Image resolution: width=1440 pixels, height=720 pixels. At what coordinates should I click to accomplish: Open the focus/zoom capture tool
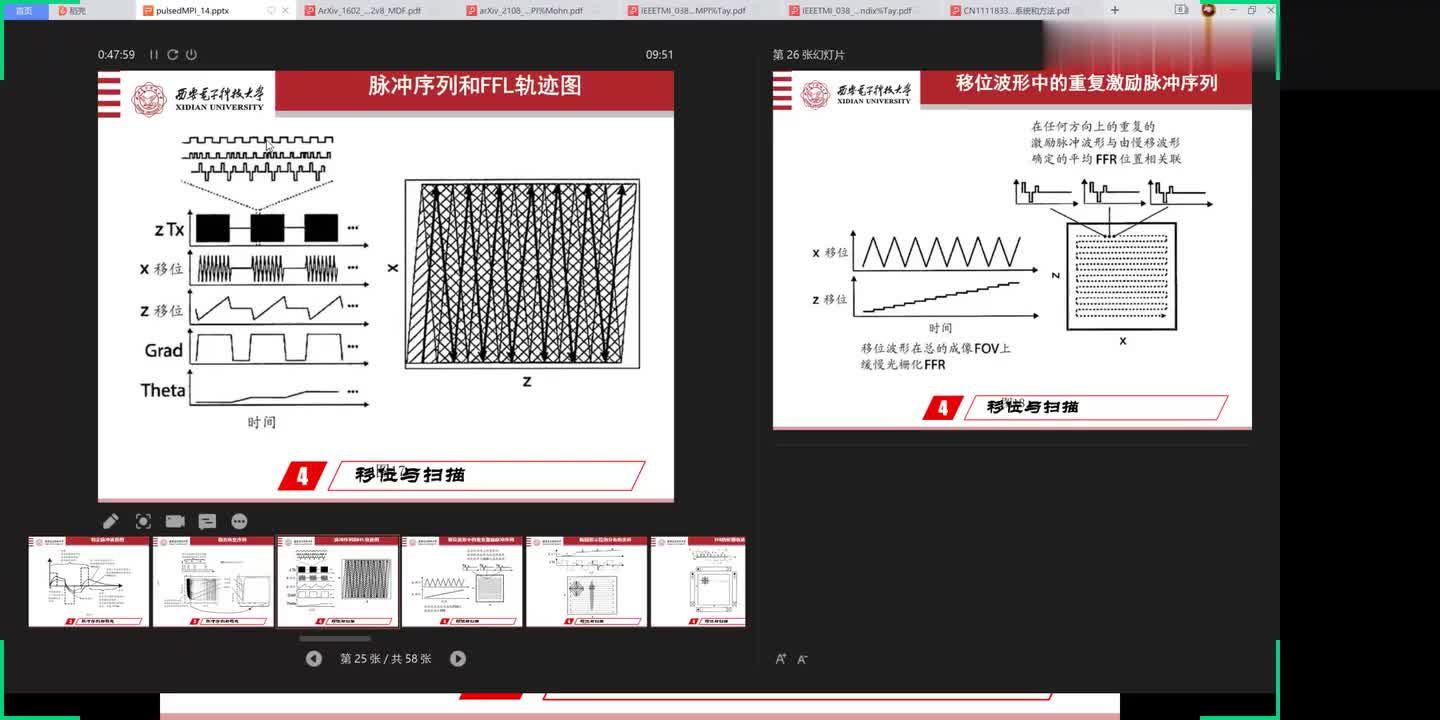click(143, 521)
